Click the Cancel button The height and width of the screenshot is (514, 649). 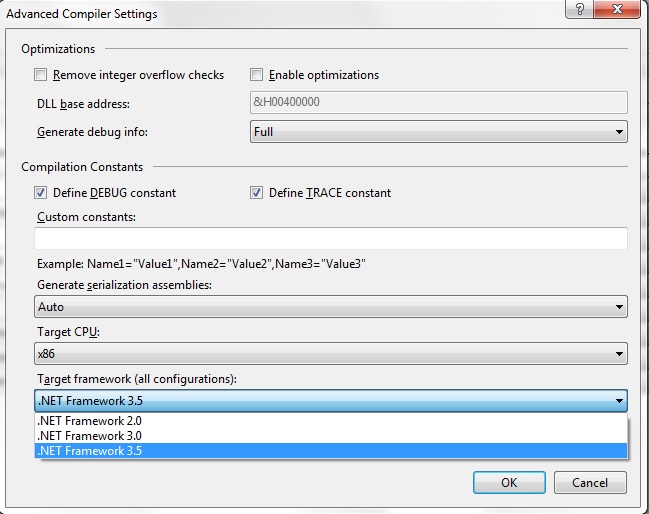(x=590, y=482)
